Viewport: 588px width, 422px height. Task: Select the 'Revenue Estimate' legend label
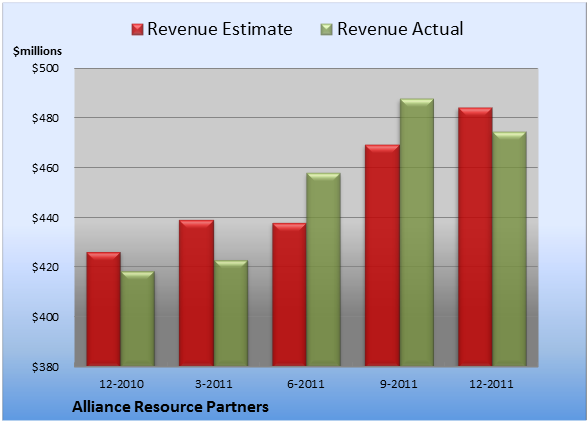pos(220,29)
